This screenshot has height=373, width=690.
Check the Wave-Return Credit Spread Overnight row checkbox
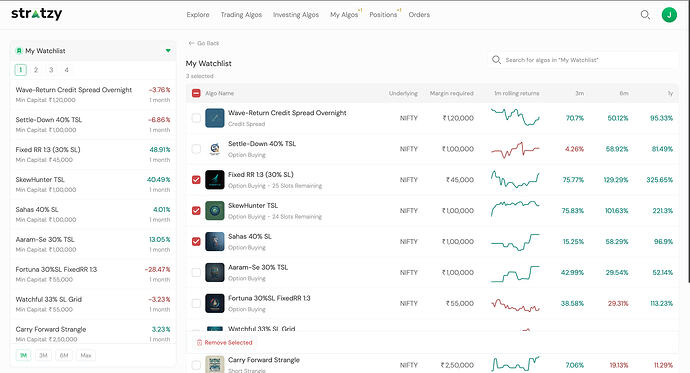196,118
